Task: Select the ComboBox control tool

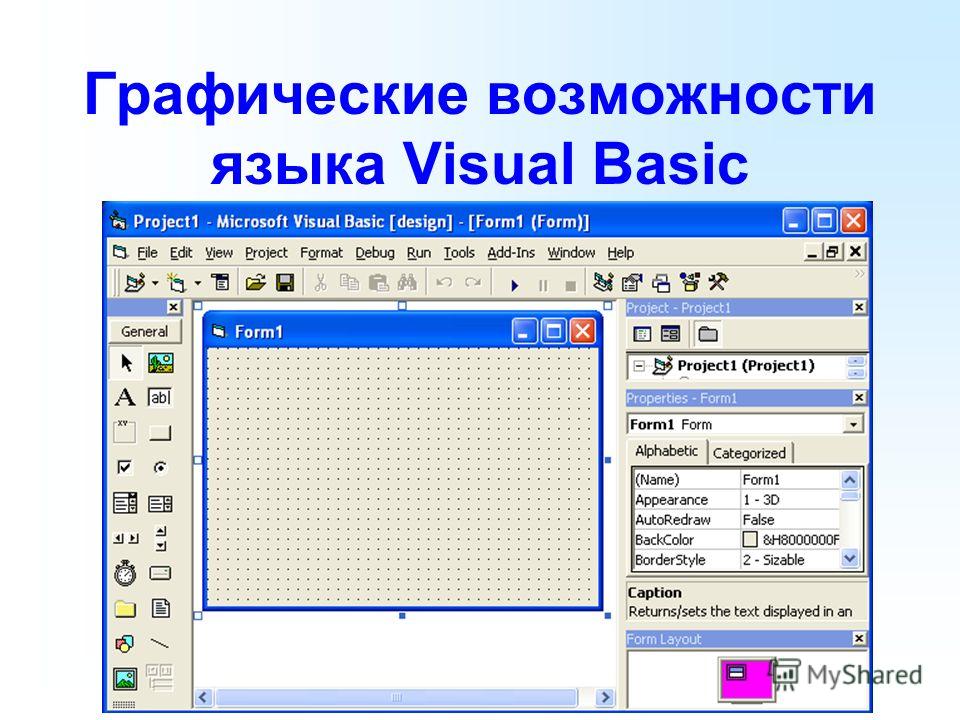Action: point(125,503)
